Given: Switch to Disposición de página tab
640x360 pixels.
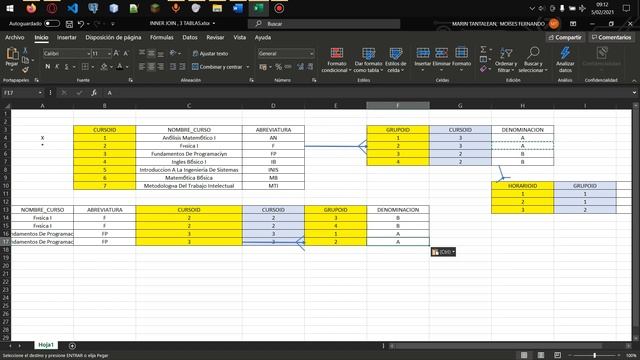Looking at the screenshot, I should (x=113, y=37).
